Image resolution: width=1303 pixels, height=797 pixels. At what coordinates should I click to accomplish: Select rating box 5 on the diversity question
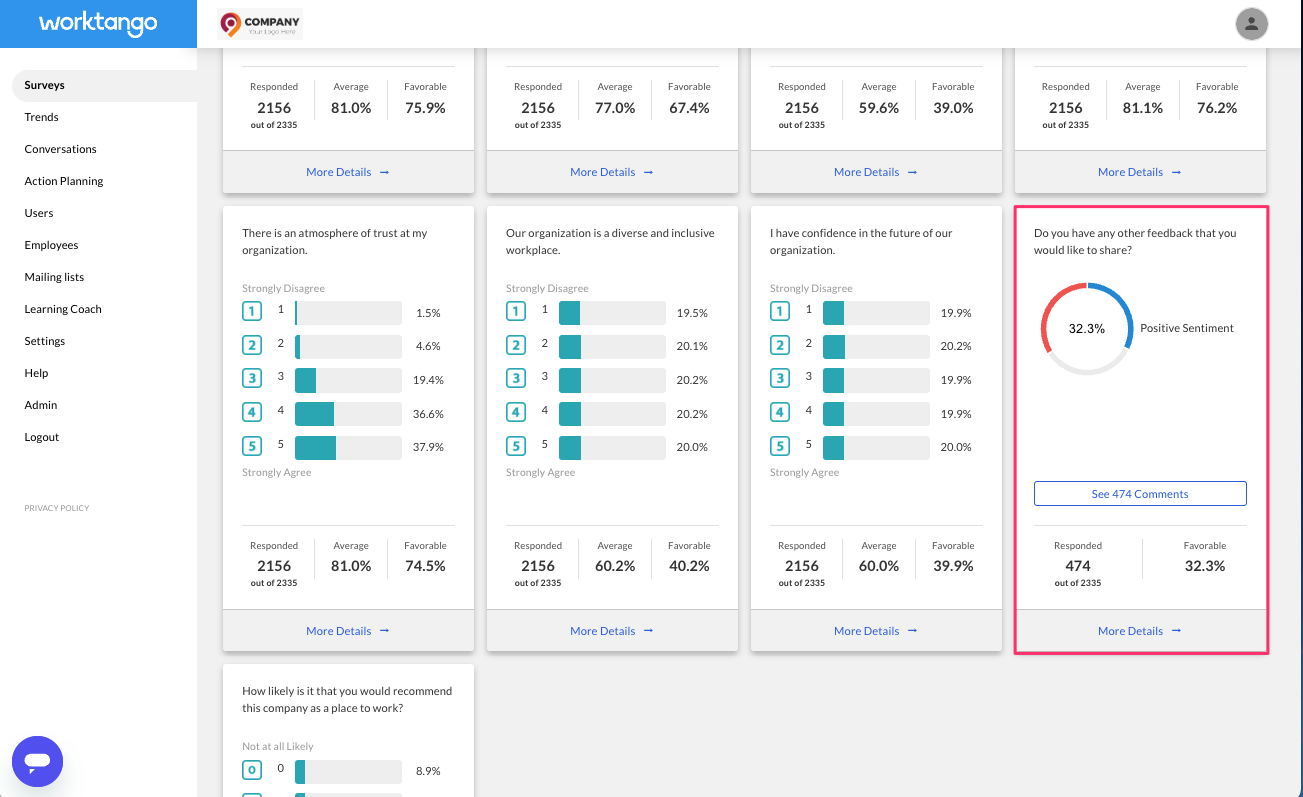pos(515,446)
